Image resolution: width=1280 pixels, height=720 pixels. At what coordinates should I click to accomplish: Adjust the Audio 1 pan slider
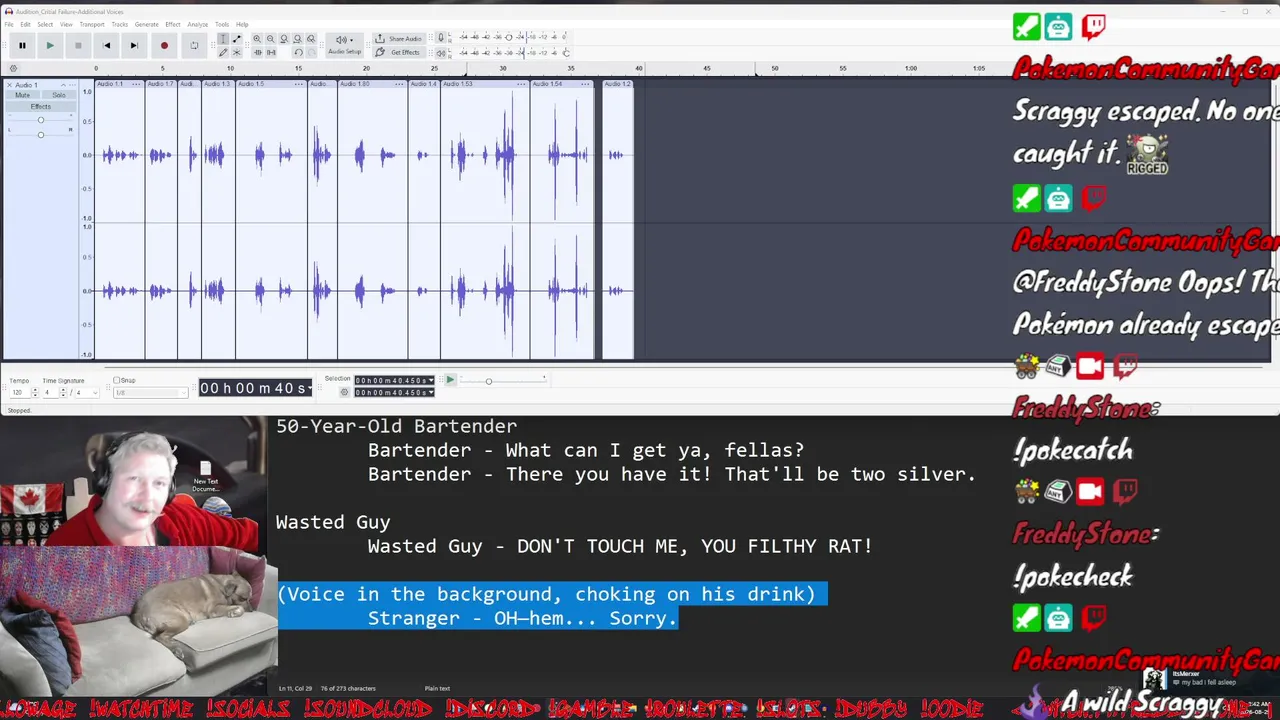[x=40, y=134]
